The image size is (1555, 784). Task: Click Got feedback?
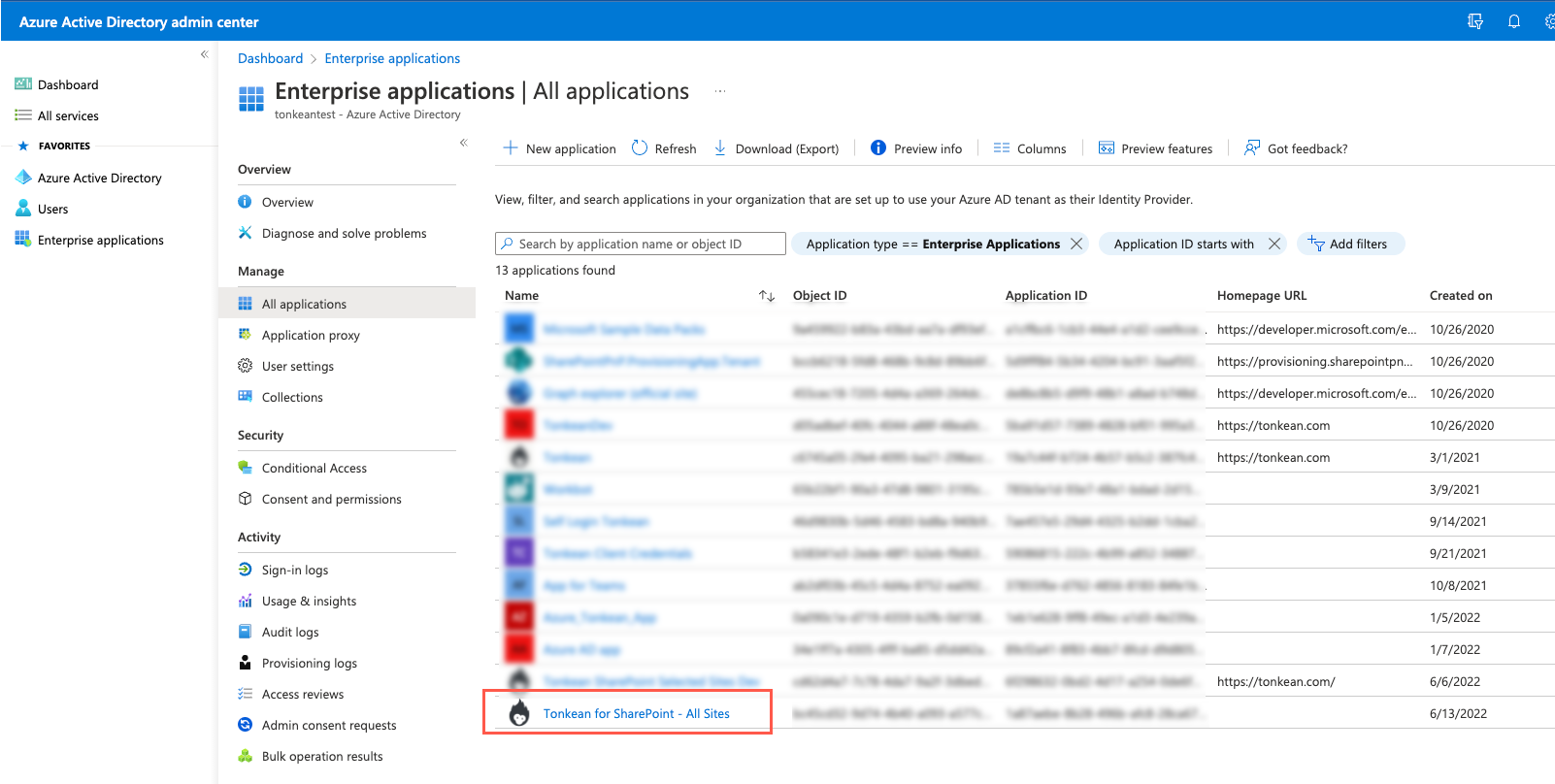1296,148
